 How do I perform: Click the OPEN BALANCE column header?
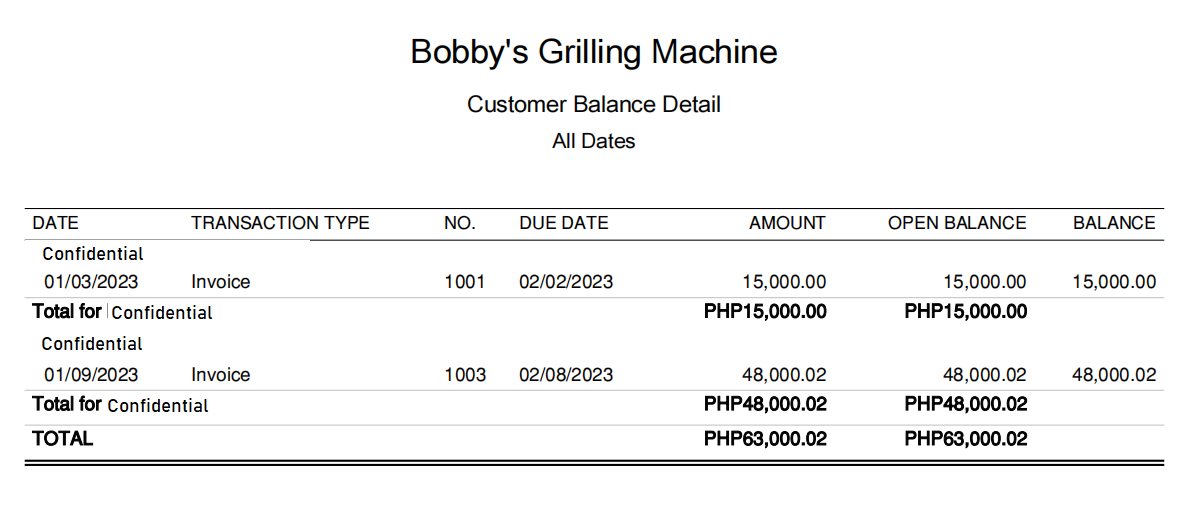tap(956, 223)
